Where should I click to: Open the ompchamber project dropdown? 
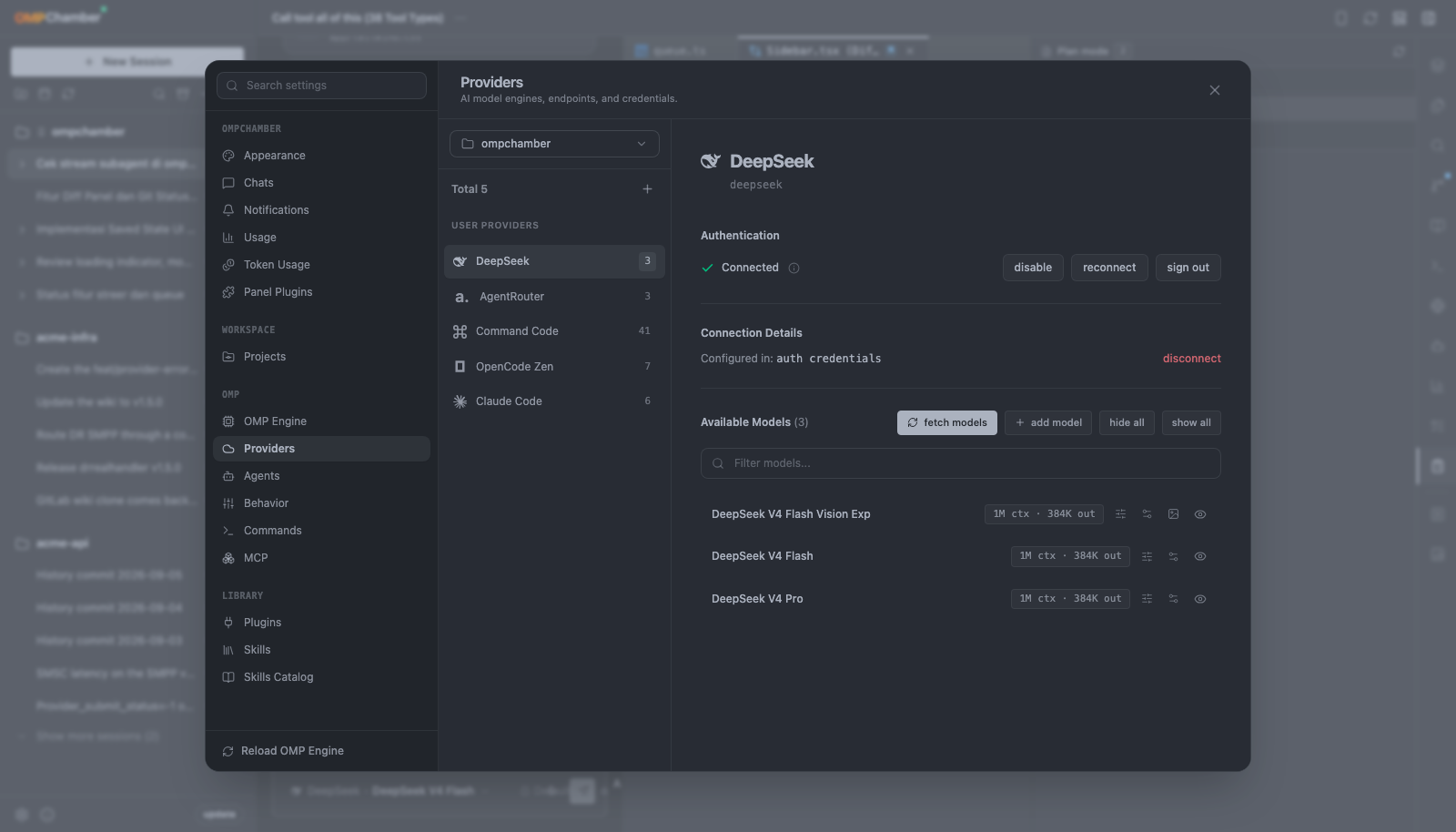coord(554,144)
